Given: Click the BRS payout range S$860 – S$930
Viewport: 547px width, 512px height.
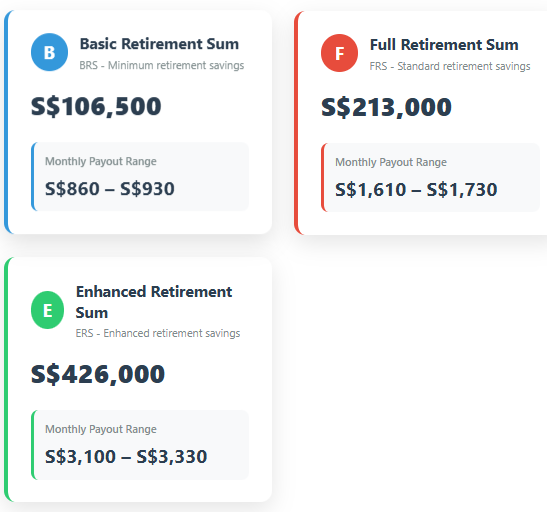Looking at the screenshot, I should click(x=110, y=189).
